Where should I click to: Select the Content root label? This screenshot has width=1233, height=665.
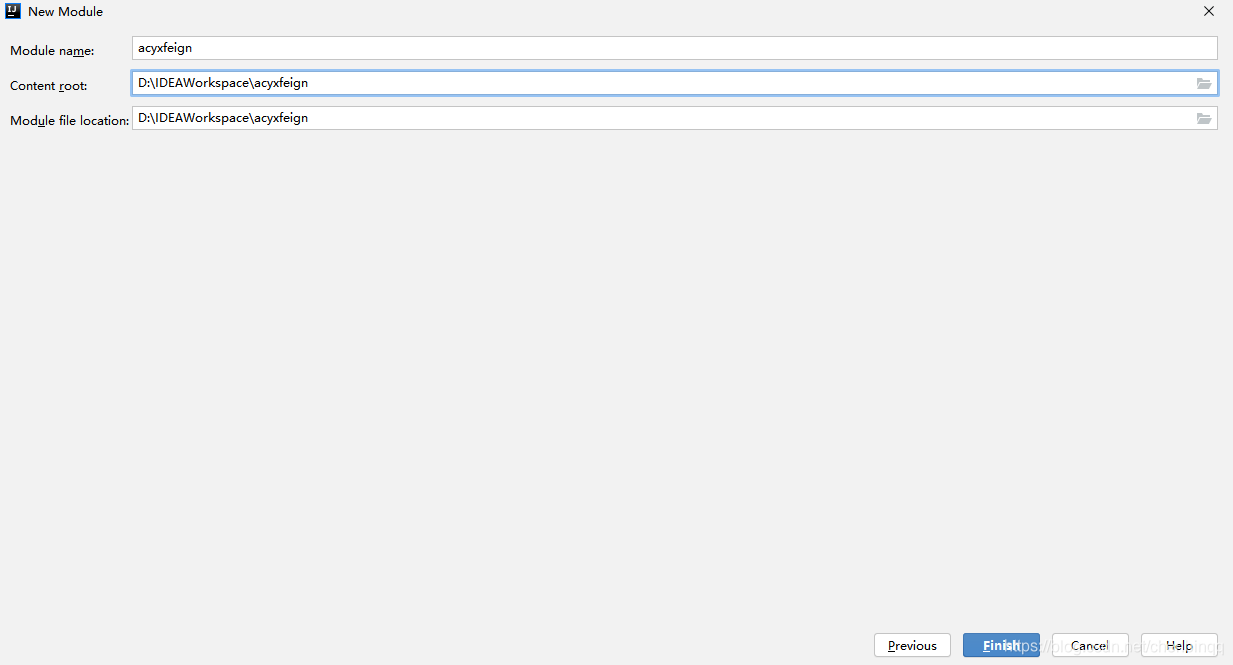pyautogui.click(x=49, y=86)
